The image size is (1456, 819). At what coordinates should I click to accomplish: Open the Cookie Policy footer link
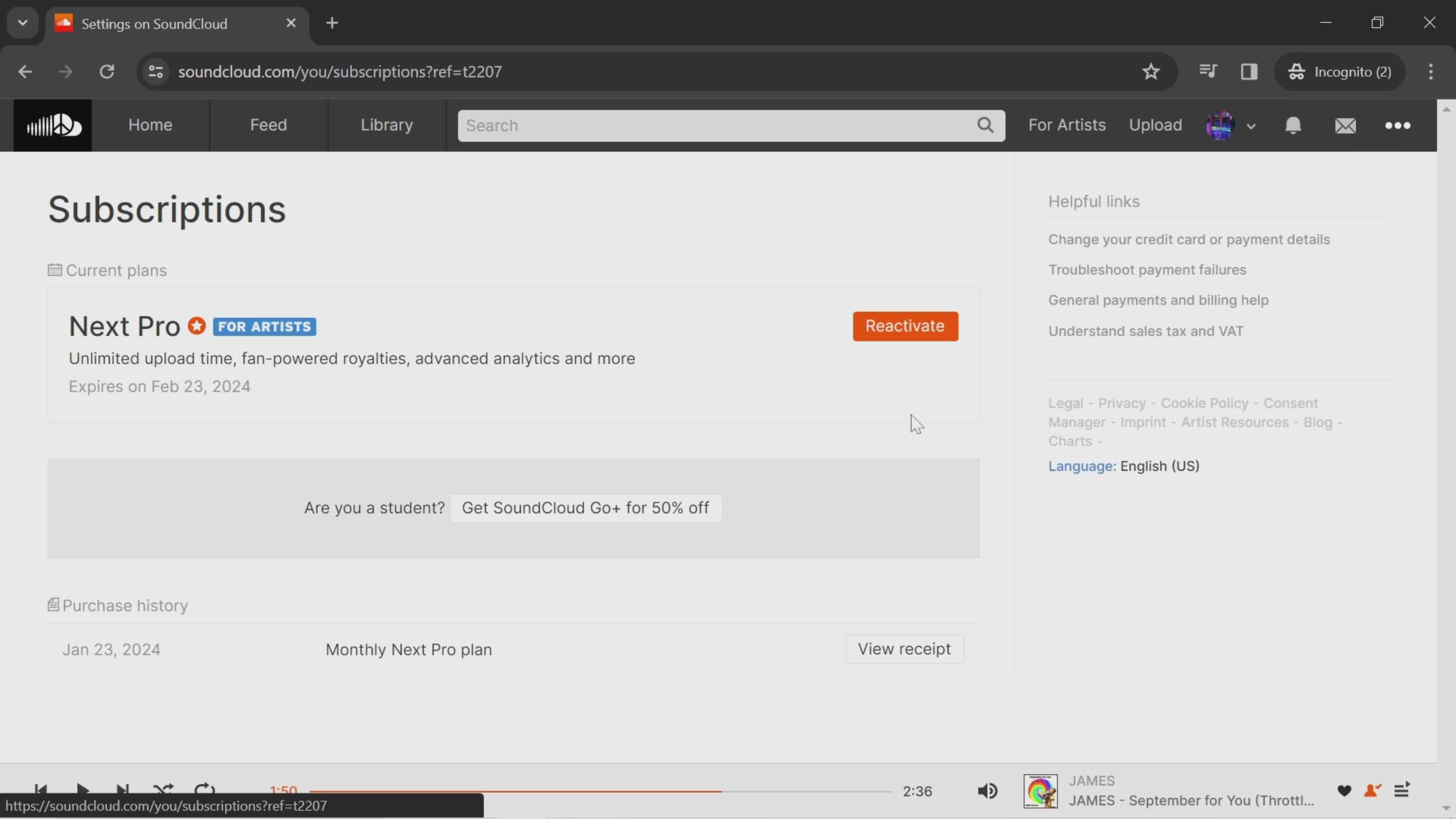1204,403
